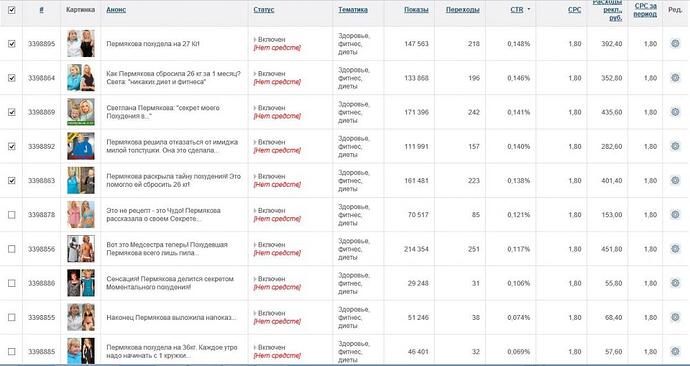
Task: Sort by Тематика column header
Action: (352, 10)
